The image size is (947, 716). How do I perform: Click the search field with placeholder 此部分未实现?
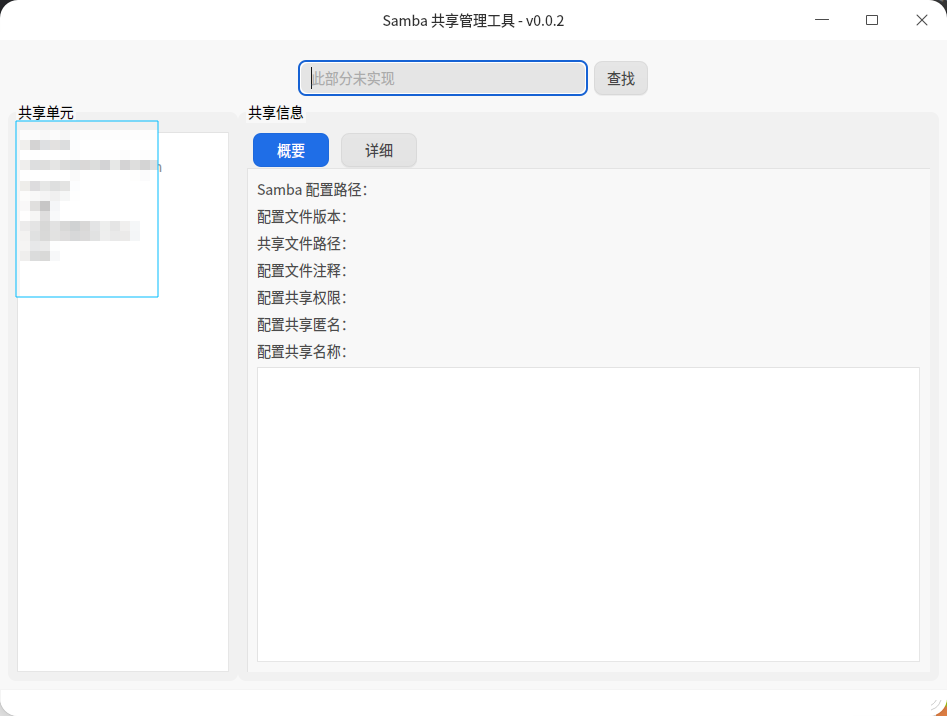[443, 78]
